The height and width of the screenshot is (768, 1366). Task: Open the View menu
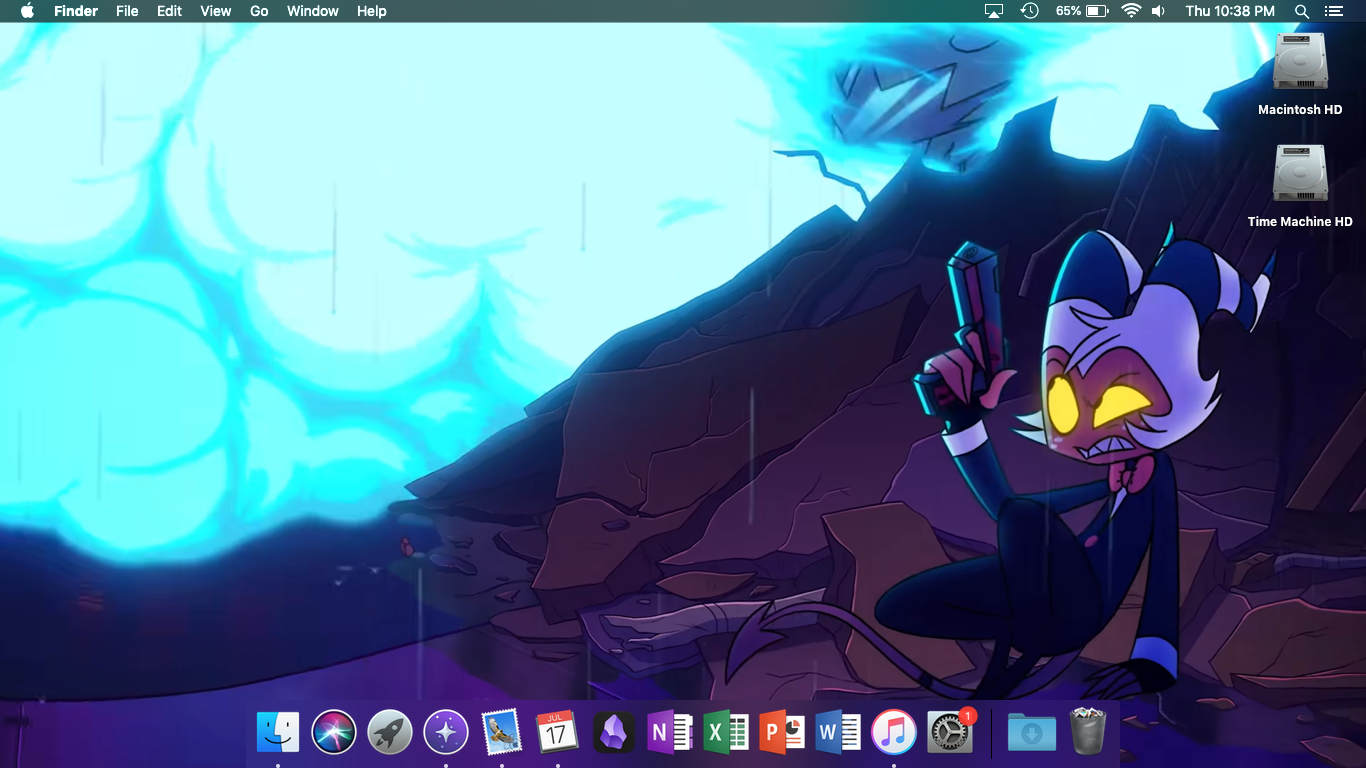click(x=216, y=11)
